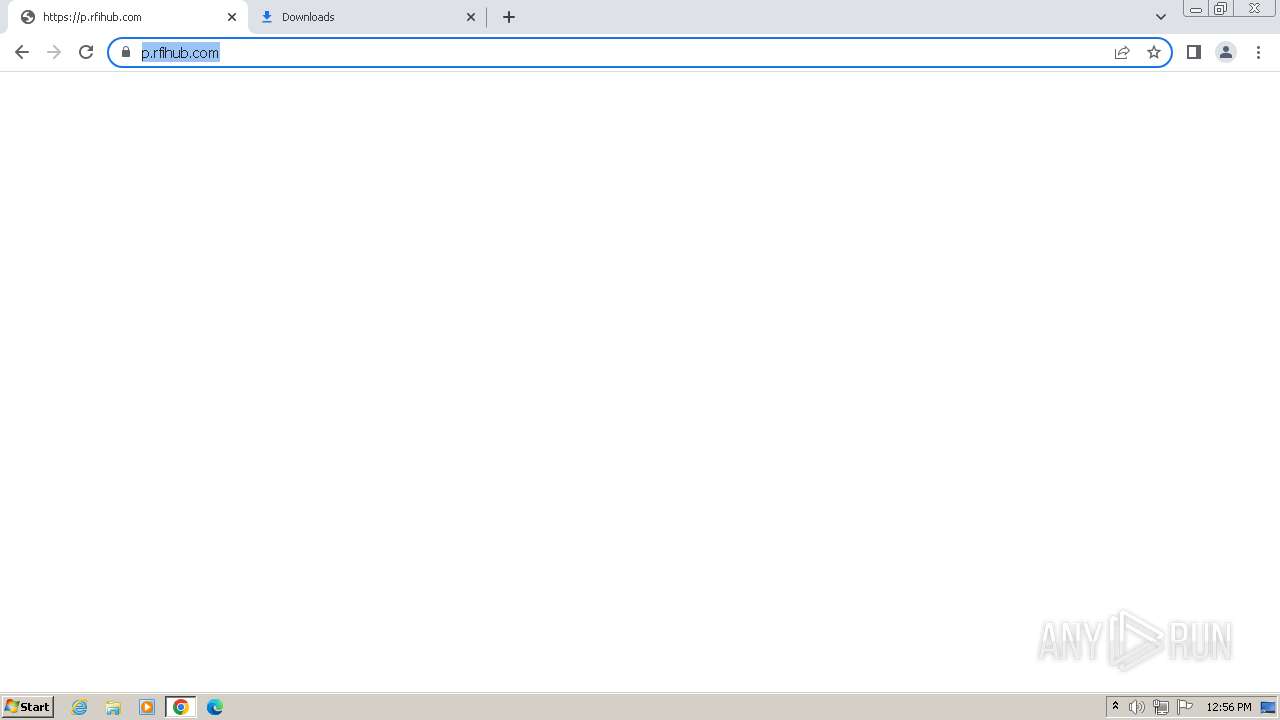Open Action Center flag icon
The height and width of the screenshot is (720, 1280).
[1185, 707]
